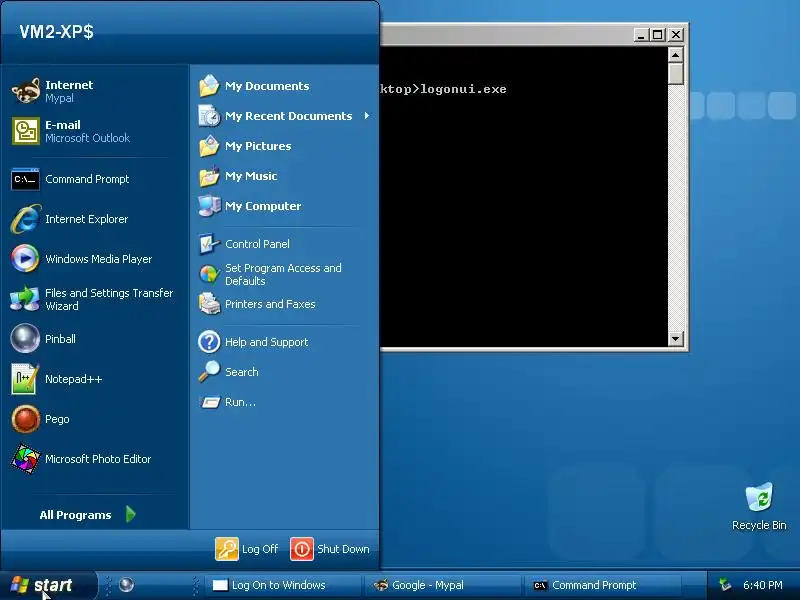Open Control Panel icon
Viewport: 800px width, 600px height.
pyautogui.click(x=209, y=244)
